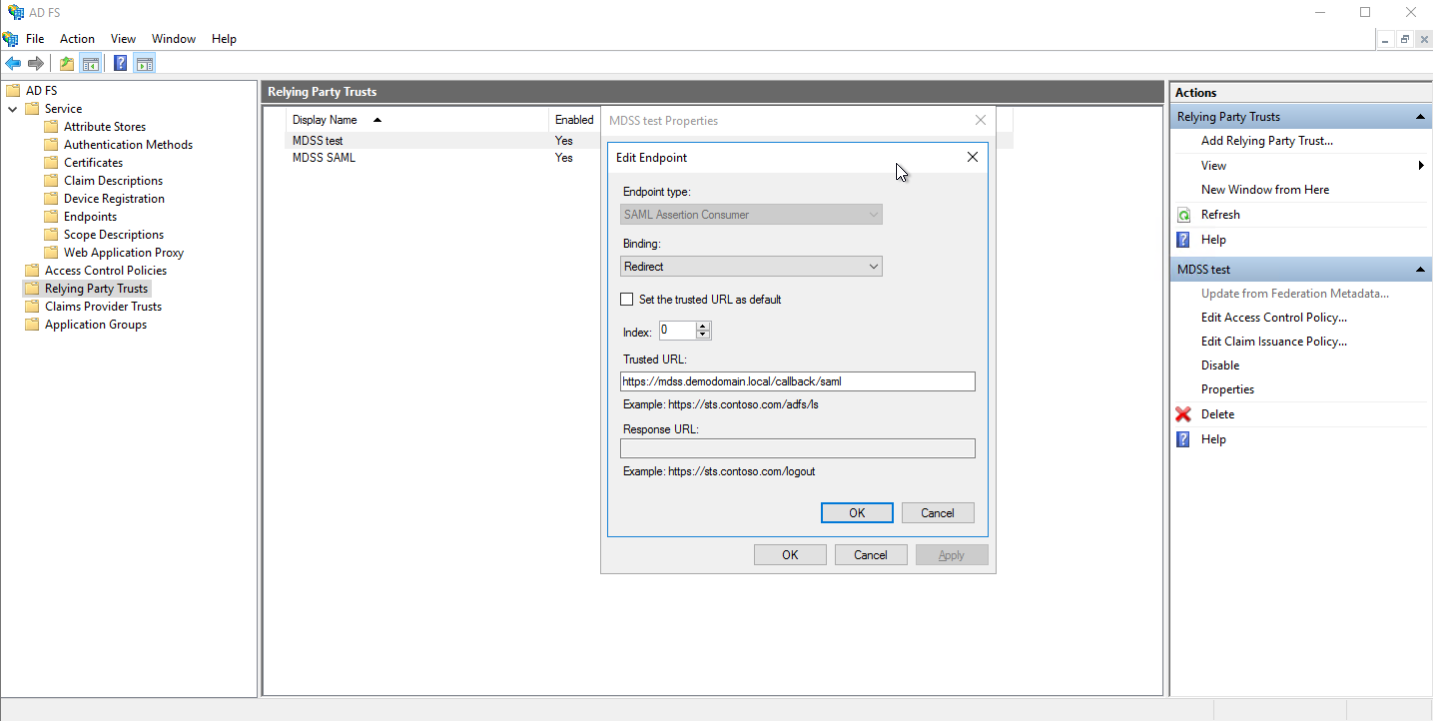
Task: Click the Endpoint type combo box
Action: [x=751, y=215]
